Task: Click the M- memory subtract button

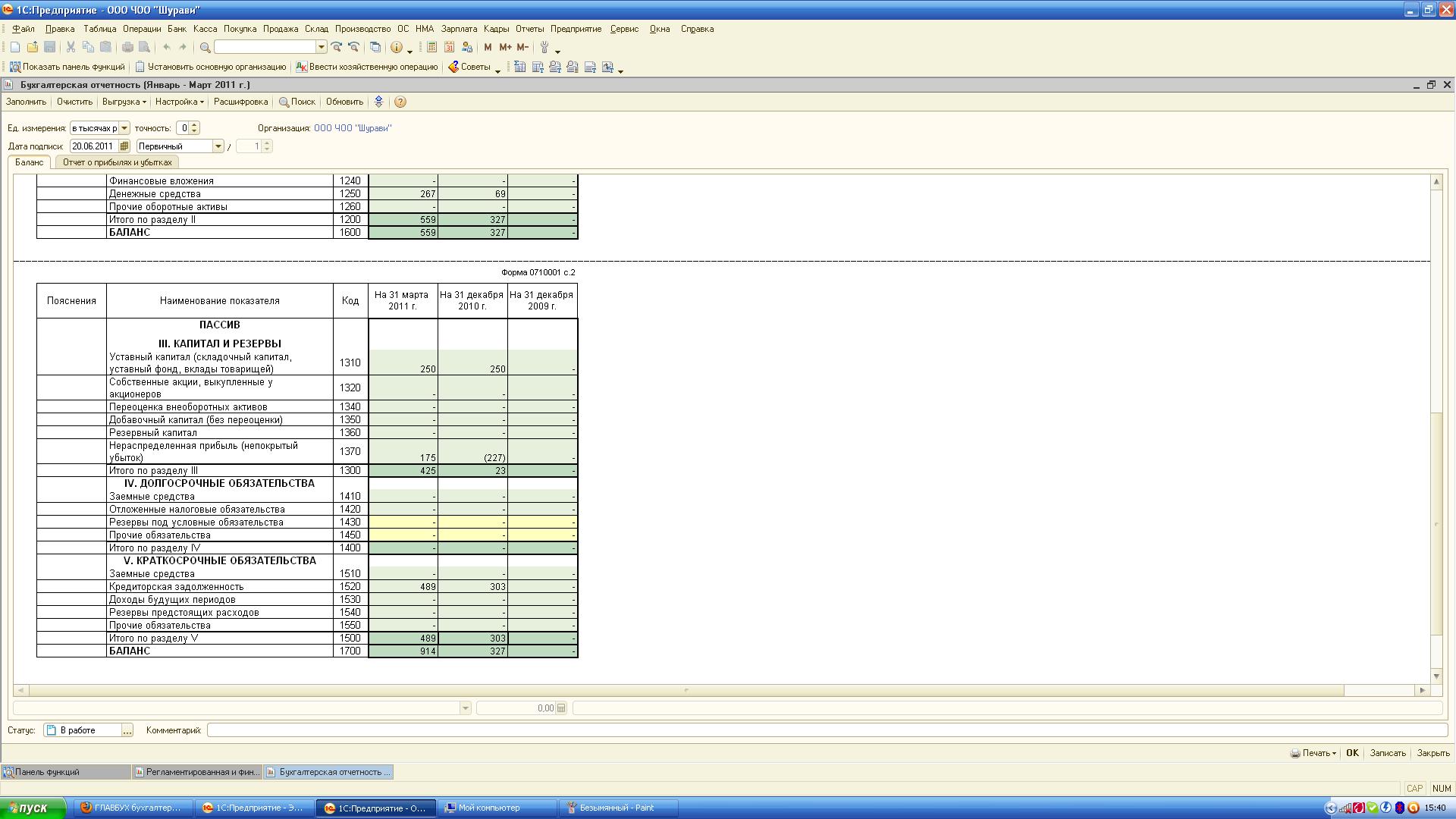Action: 522,47
